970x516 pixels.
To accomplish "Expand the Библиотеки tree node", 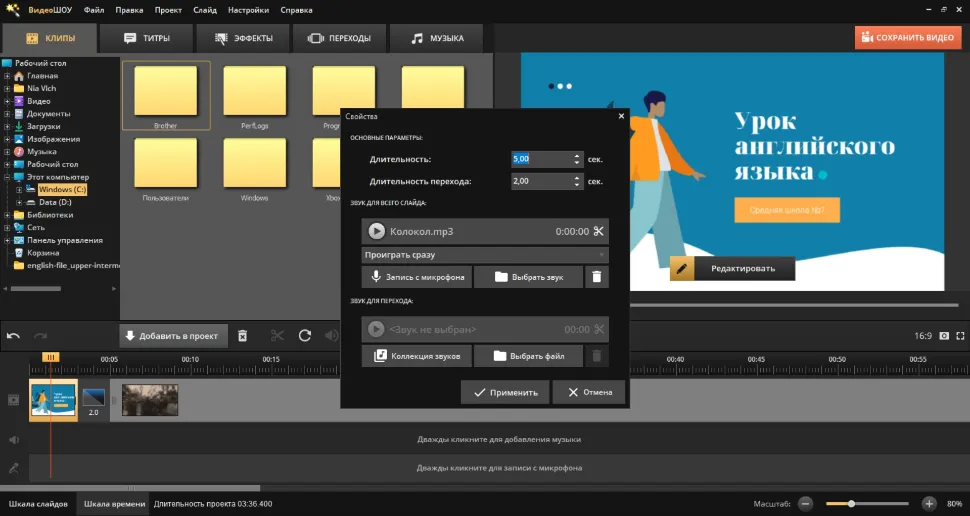I will pos(7,215).
